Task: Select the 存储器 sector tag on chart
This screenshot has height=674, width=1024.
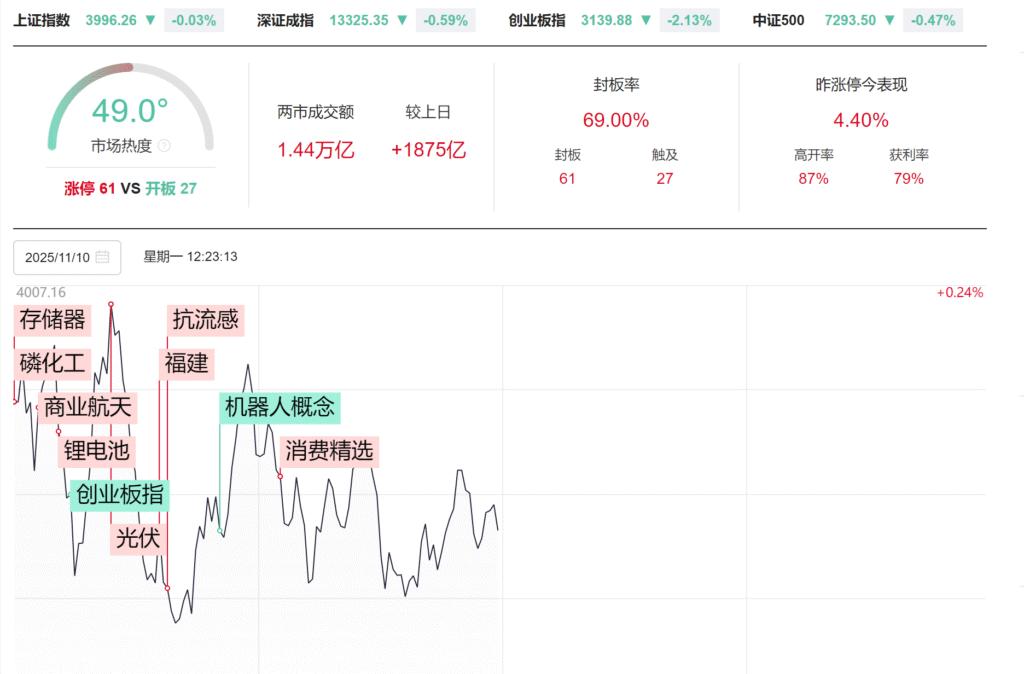Action: tap(53, 320)
